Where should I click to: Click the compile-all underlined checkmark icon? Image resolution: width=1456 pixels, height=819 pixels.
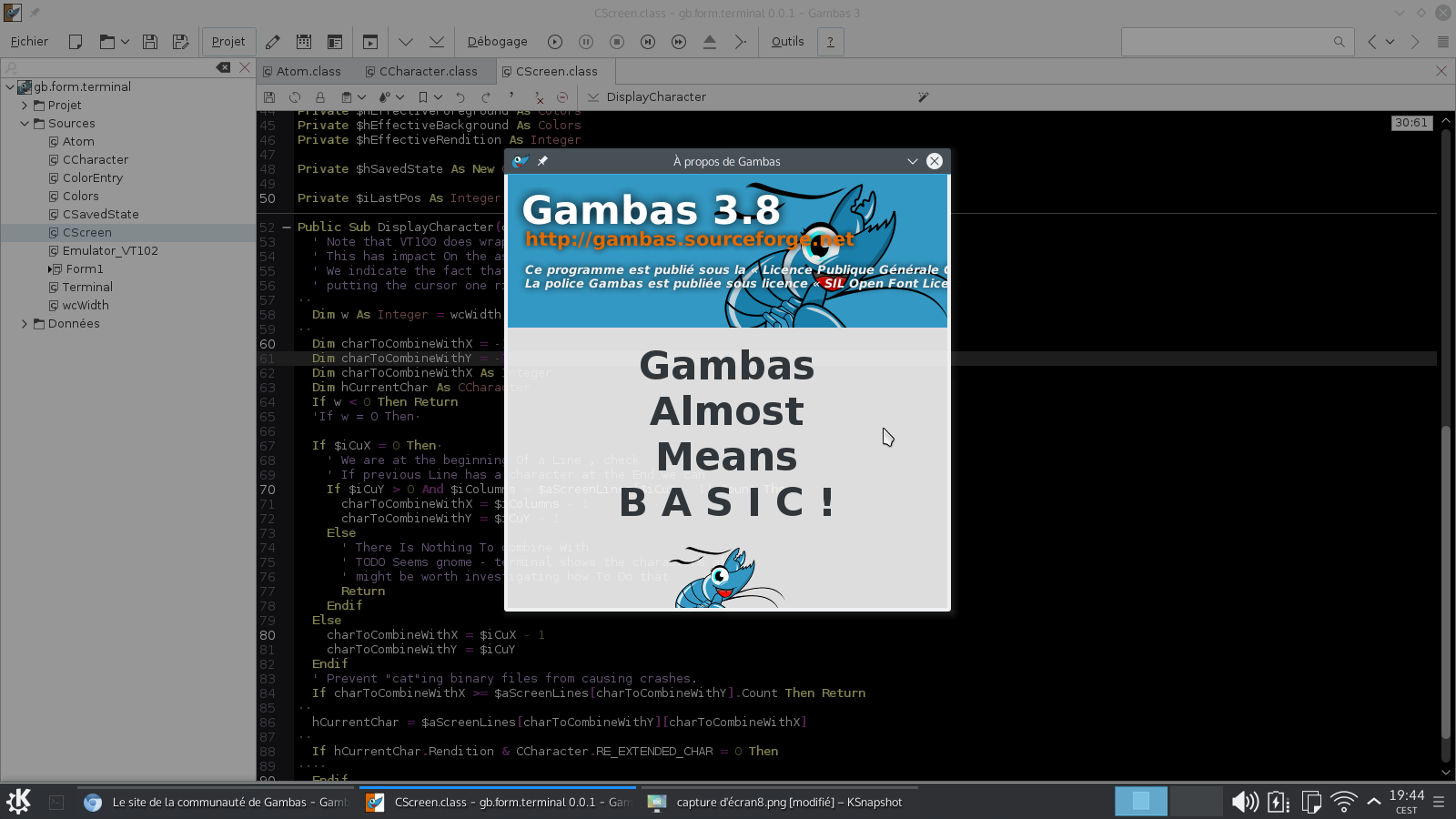point(437,42)
